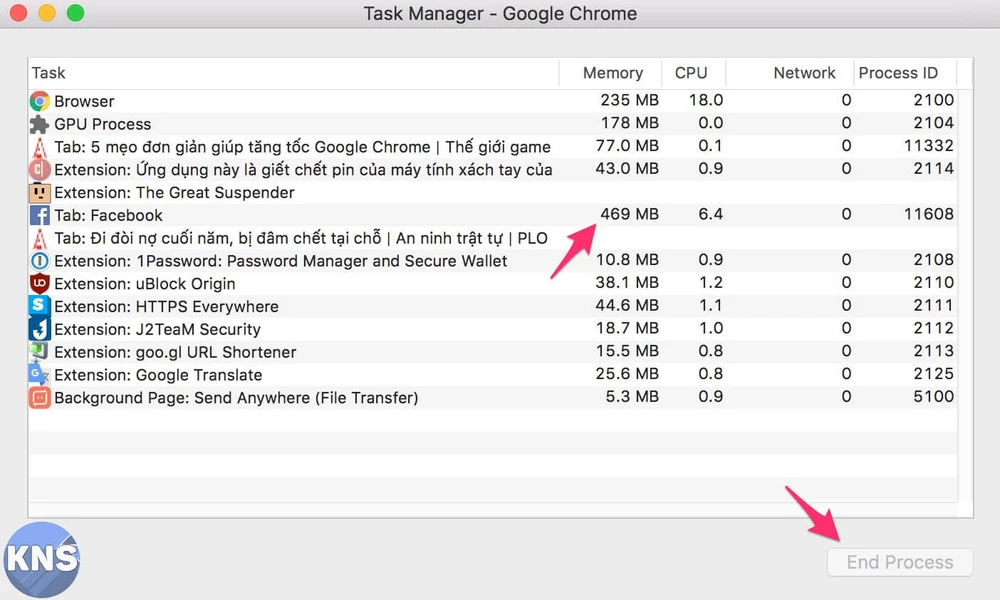Click The Great Suspender extension icon
1000x600 pixels.
(39, 192)
